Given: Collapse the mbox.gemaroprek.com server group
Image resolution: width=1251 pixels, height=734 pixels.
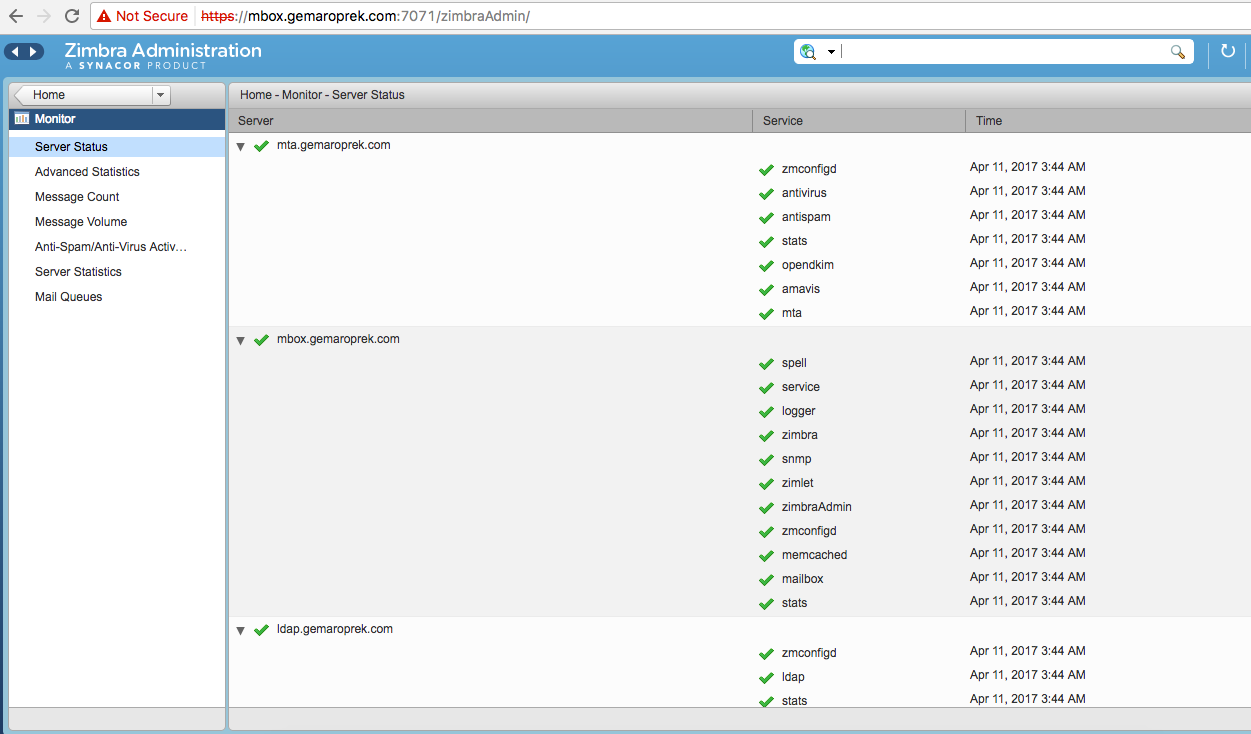Looking at the screenshot, I should [240, 341].
